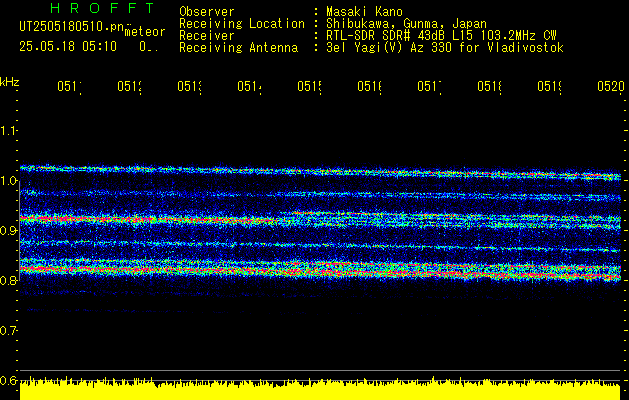Click the kHz axis unit label
The height and width of the screenshot is (400, 629).
(9, 82)
